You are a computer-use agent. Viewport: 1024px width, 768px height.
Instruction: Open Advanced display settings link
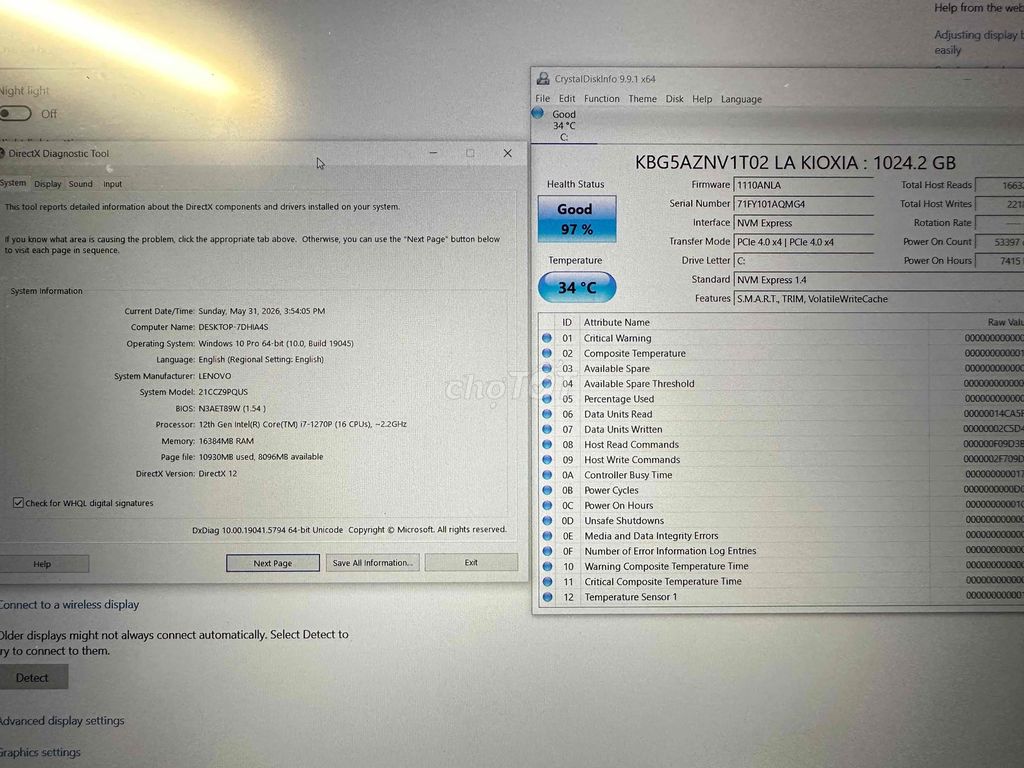click(61, 720)
